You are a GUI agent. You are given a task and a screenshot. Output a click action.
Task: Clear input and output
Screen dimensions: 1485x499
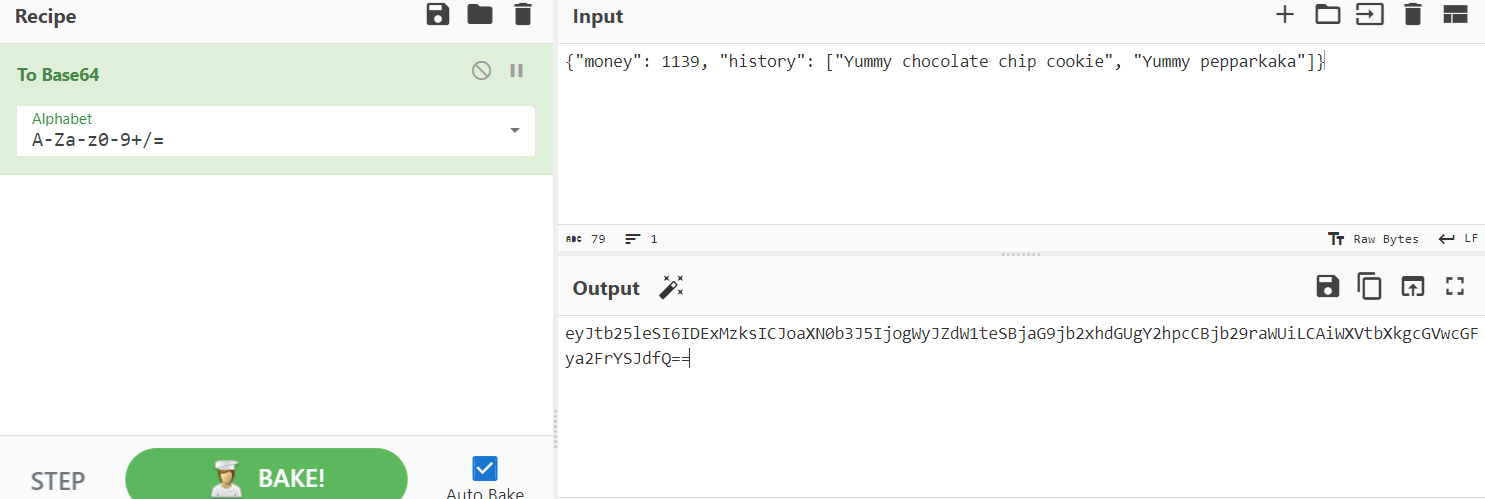pyautogui.click(x=1412, y=15)
